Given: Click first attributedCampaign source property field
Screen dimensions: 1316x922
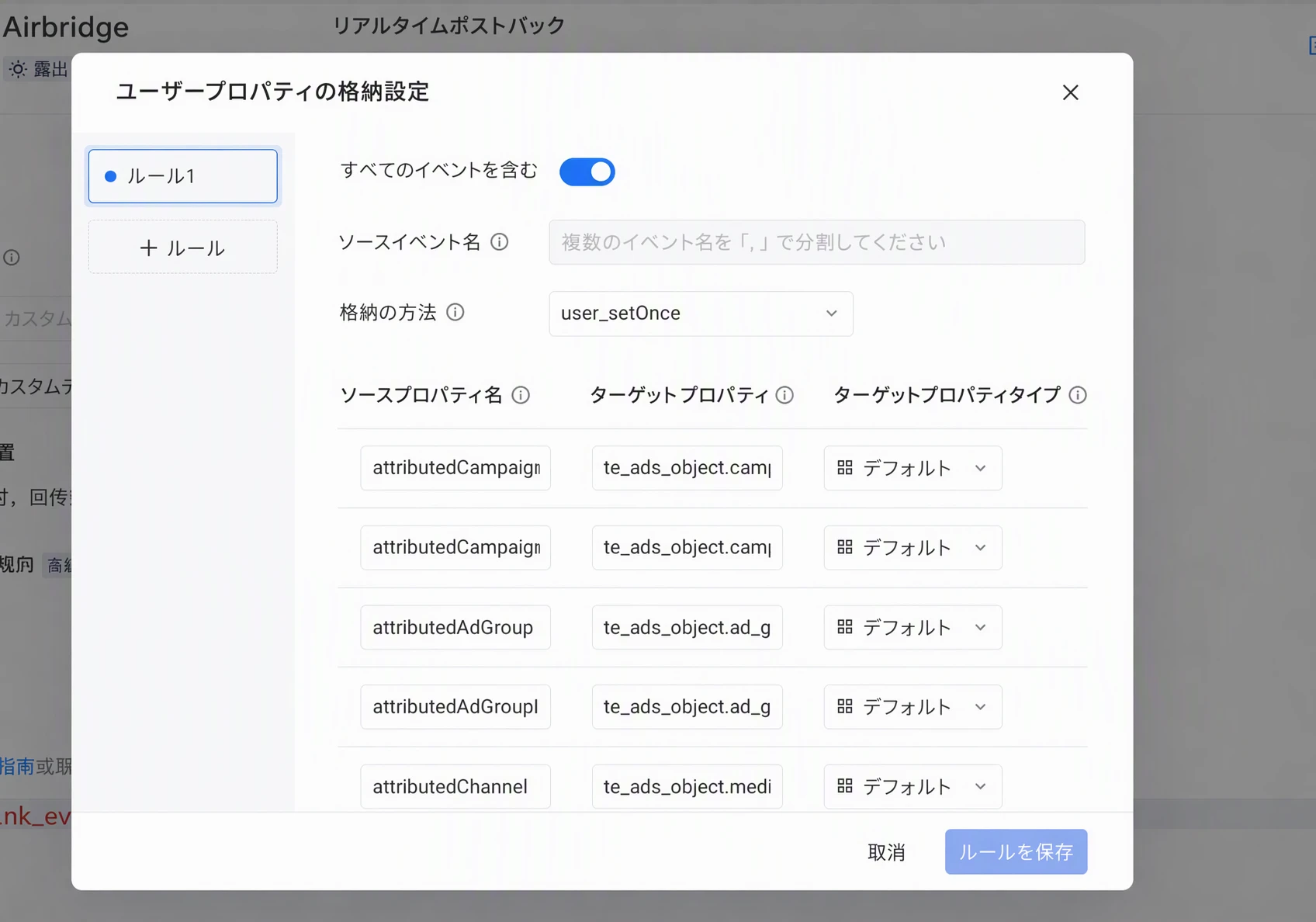Looking at the screenshot, I should [455, 468].
